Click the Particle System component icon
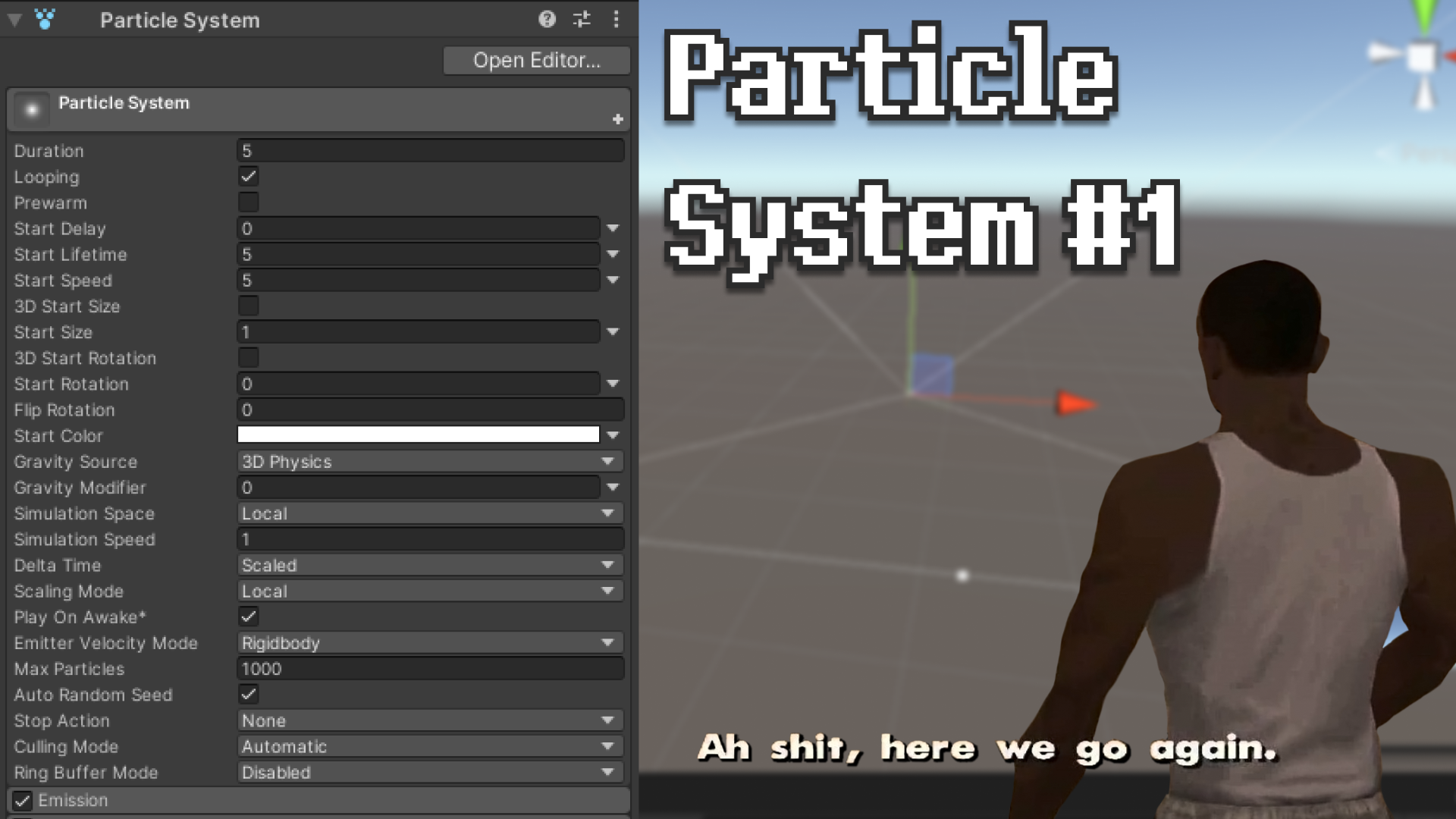This screenshot has width=1456, height=819. tap(45, 20)
